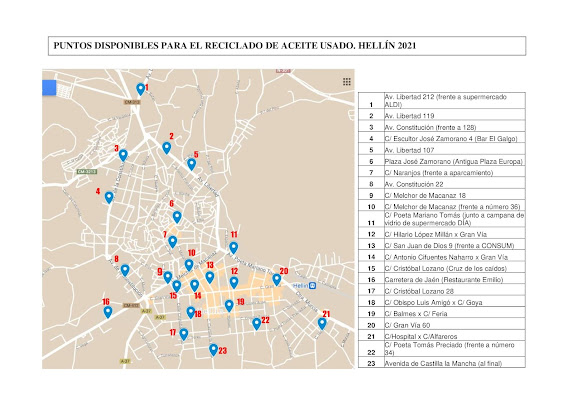Select 'C/ Balmes x C/ Feria' row
The image size is (573, 405).
[442, 313]
